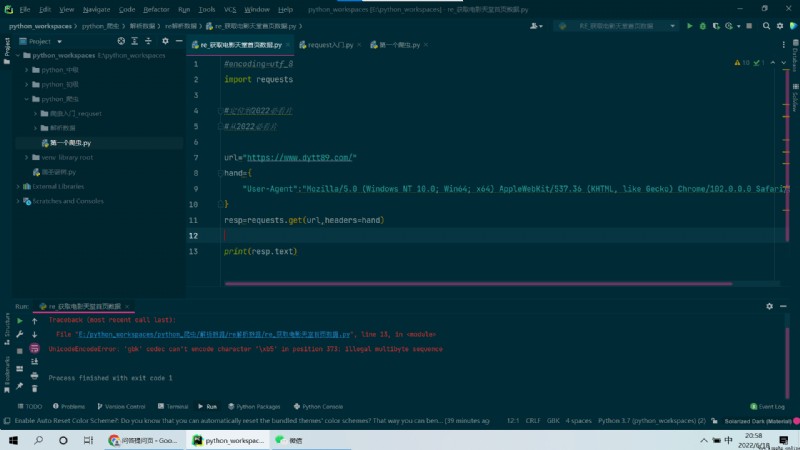800x450 pixels.
Task: Open the VCS menu
Action: coord(230,9)
